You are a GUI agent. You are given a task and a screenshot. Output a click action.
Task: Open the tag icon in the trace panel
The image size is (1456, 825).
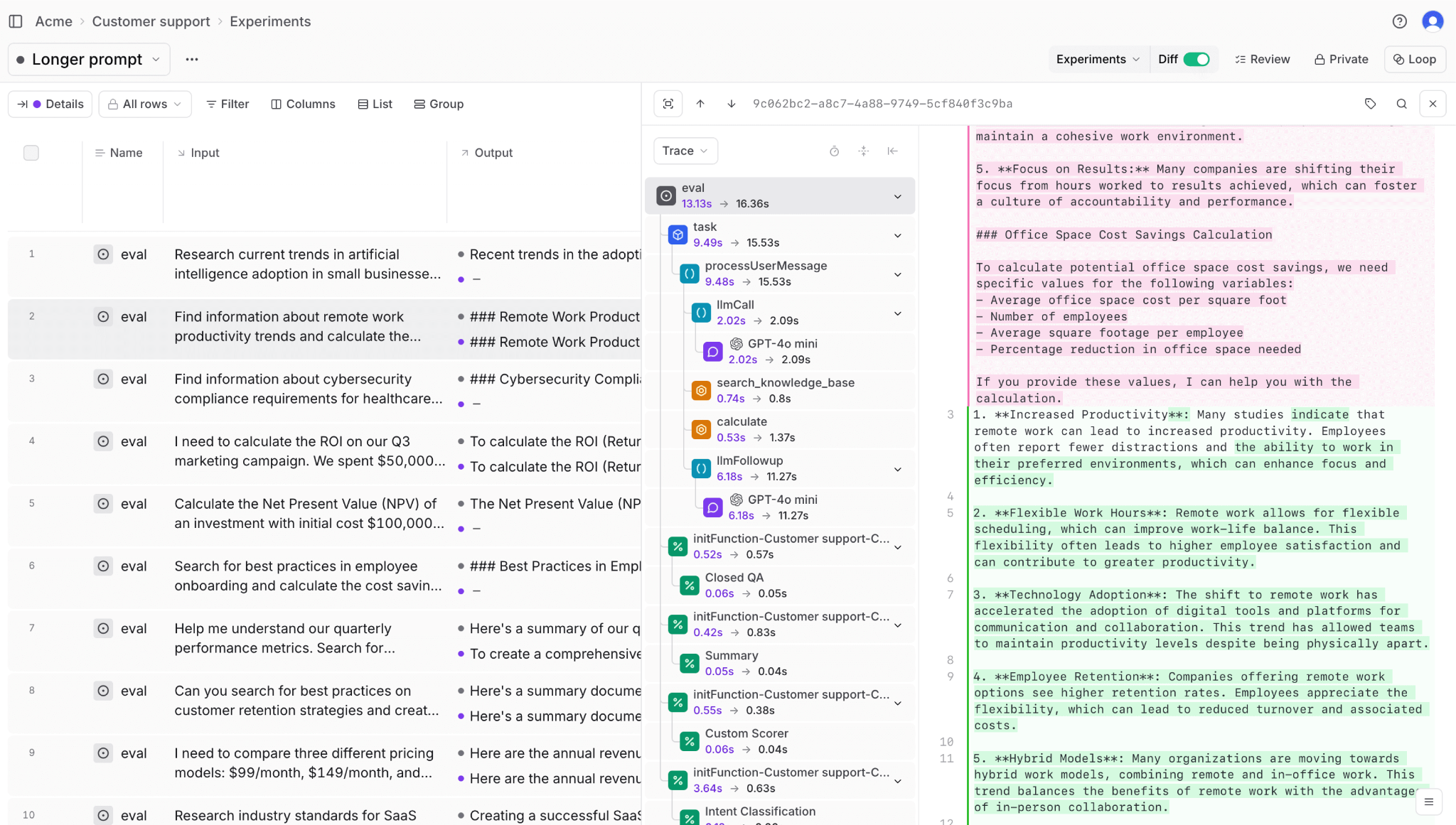[x=1370, y=103]
